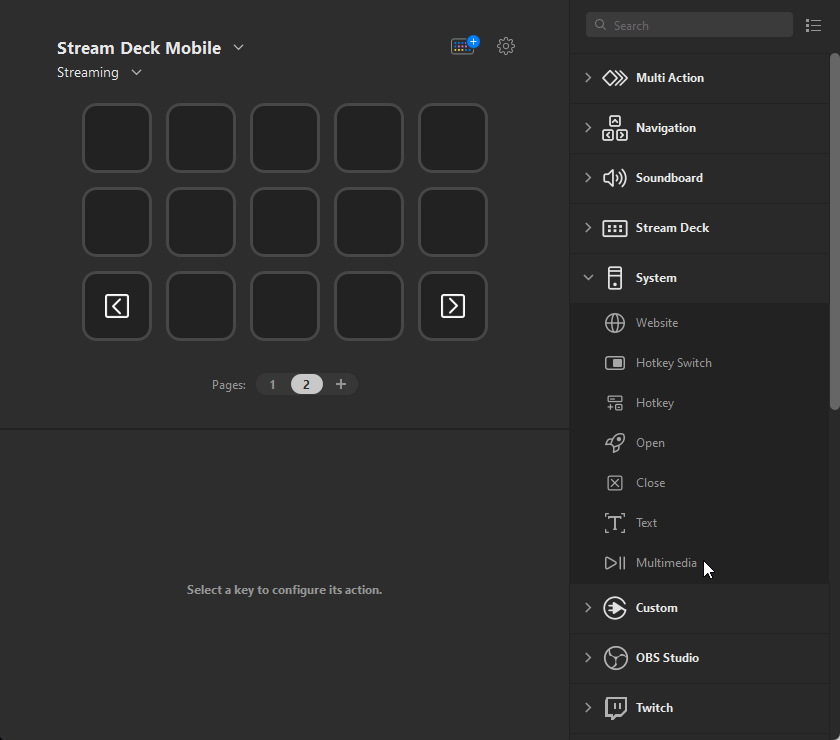Viewport: 840px width, 740px height.
Task: Add a new page with plus button
Action: [341, 384]
